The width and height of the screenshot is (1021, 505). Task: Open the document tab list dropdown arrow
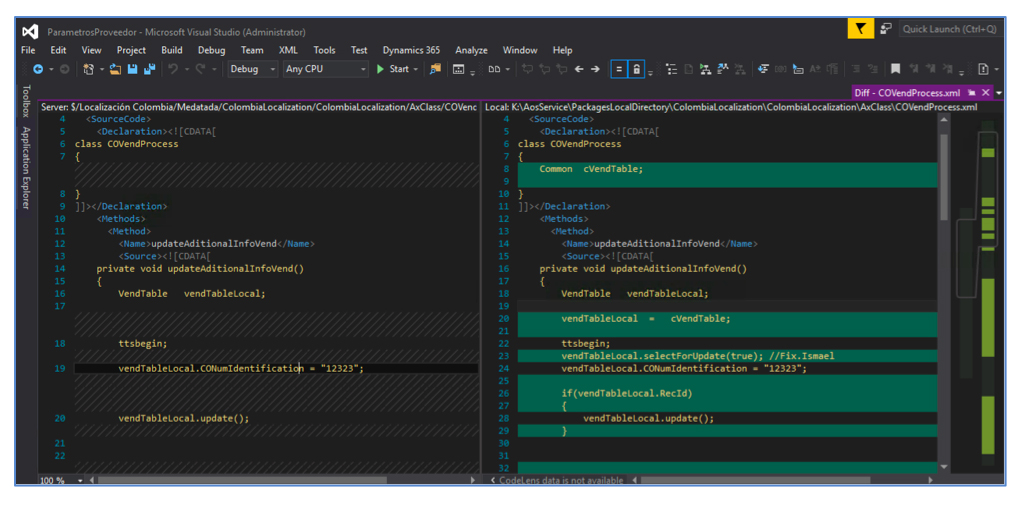1000,93
